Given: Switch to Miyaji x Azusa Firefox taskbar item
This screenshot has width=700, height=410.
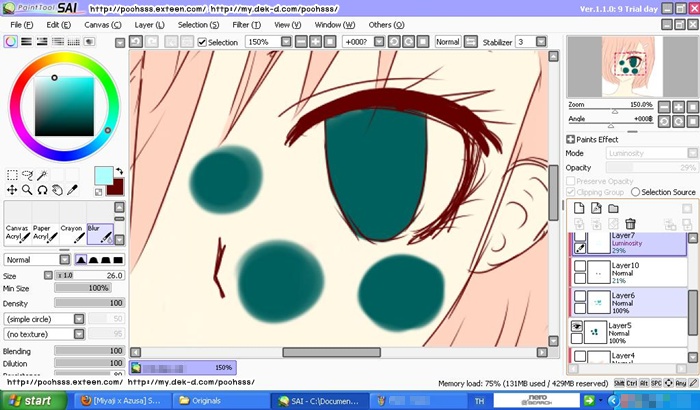Looking at the screenshot, I should 121,401.
